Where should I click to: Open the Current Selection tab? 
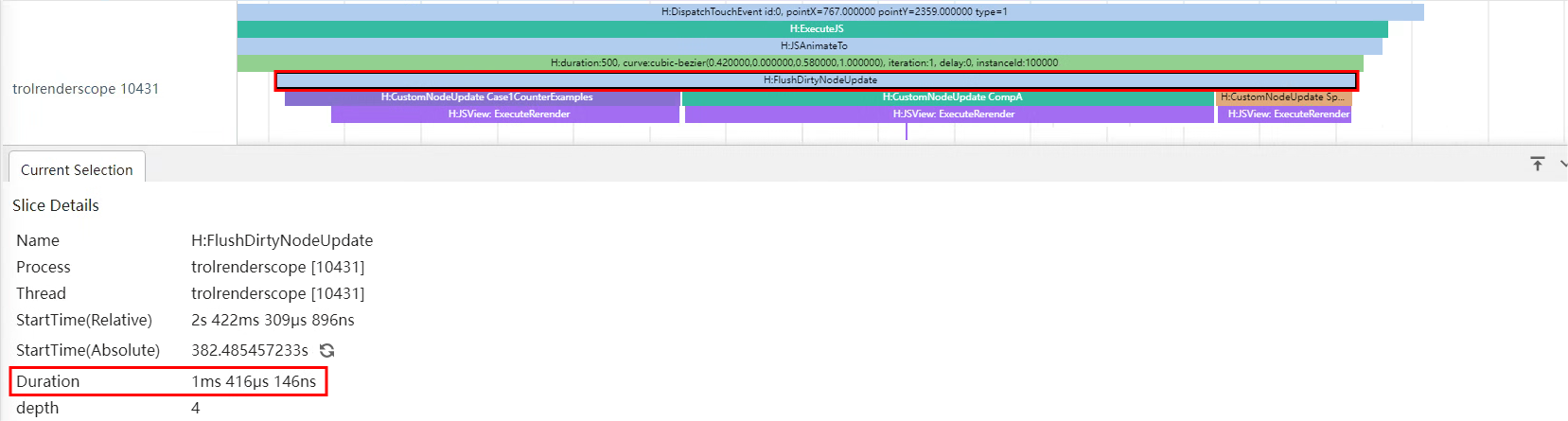[x=77, y=170]
